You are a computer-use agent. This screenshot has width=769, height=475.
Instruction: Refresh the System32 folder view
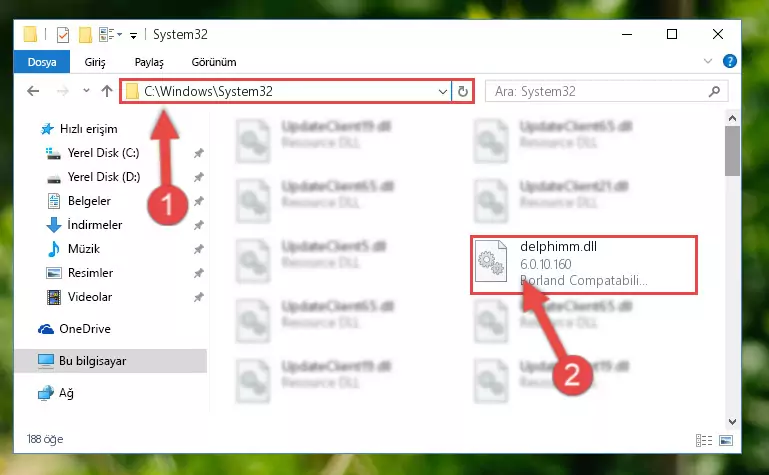(462, 91)
